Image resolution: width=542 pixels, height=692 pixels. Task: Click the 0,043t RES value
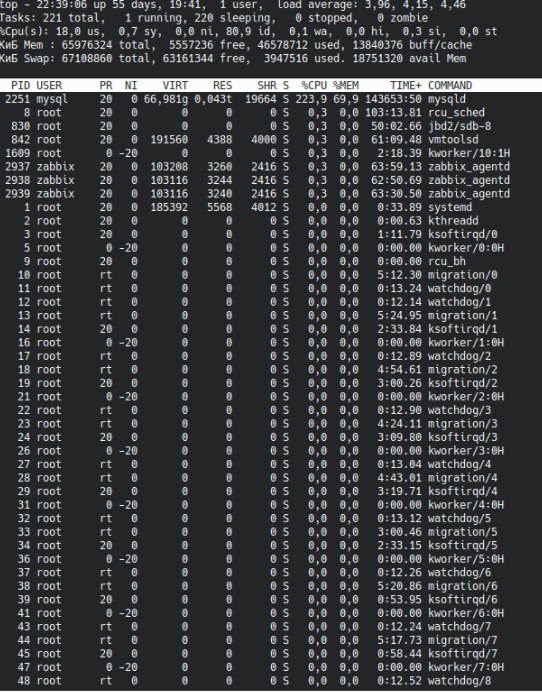[213, 99]
